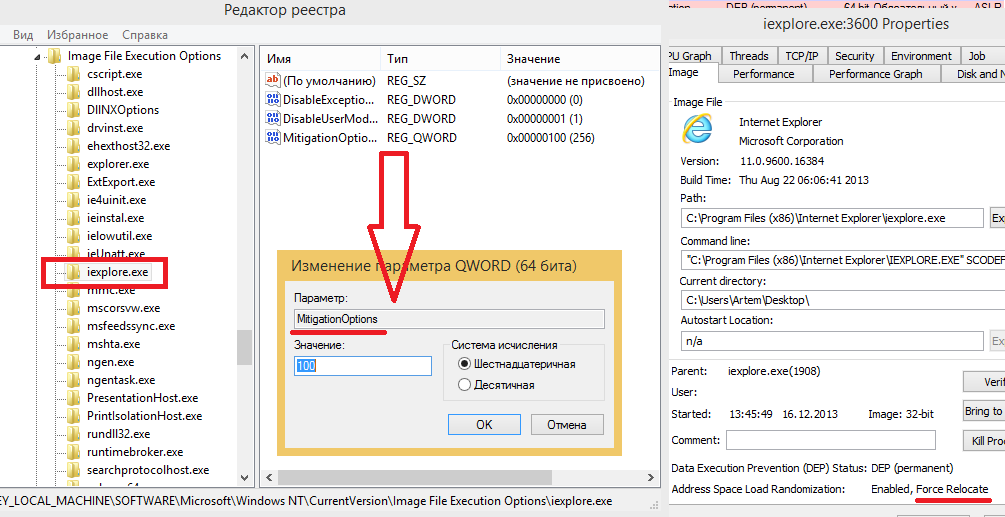Screen dimensions: 1005x517
Task: Click the DisableException binary value icon
Action: [x=273, y=99]
